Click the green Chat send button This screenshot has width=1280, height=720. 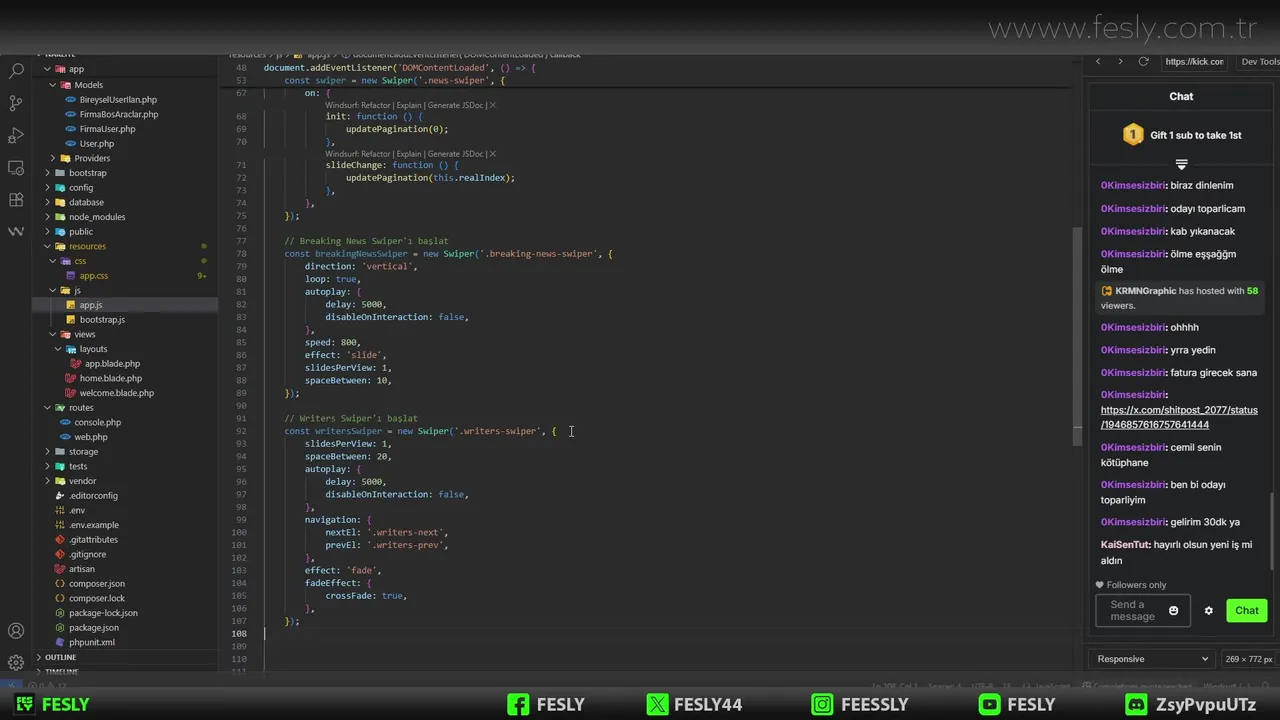coord(1247,611)
